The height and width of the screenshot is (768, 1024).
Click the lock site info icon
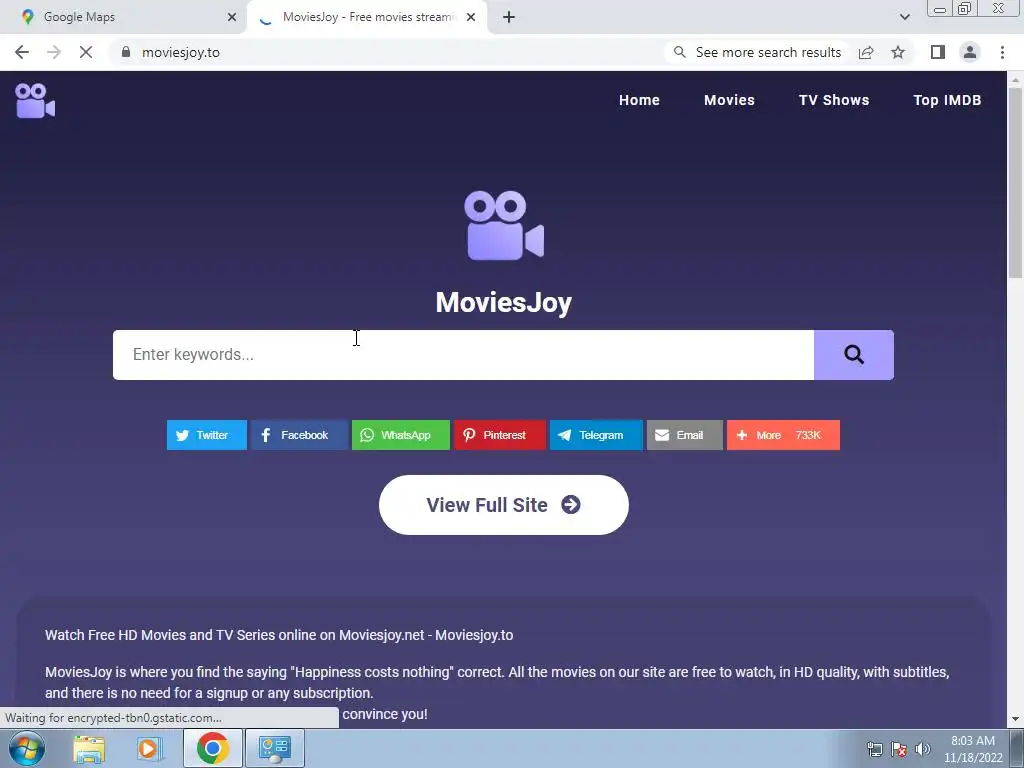[126, 52]
